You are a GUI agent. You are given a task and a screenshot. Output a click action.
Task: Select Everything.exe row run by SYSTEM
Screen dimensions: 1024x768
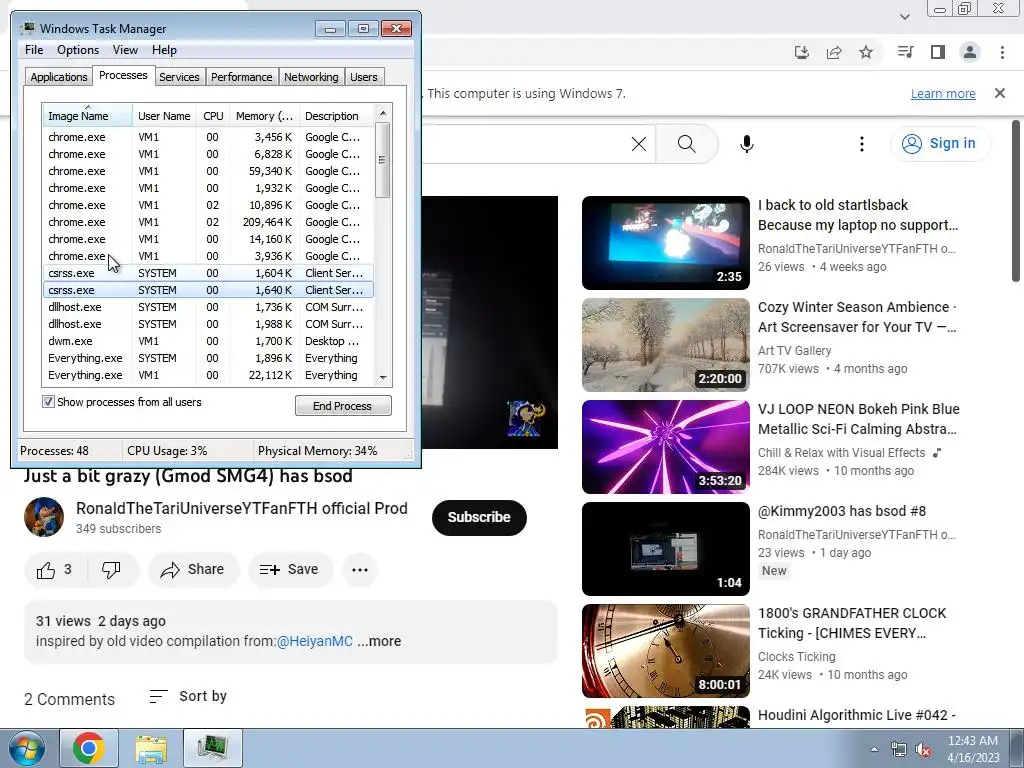coord(208,358)
